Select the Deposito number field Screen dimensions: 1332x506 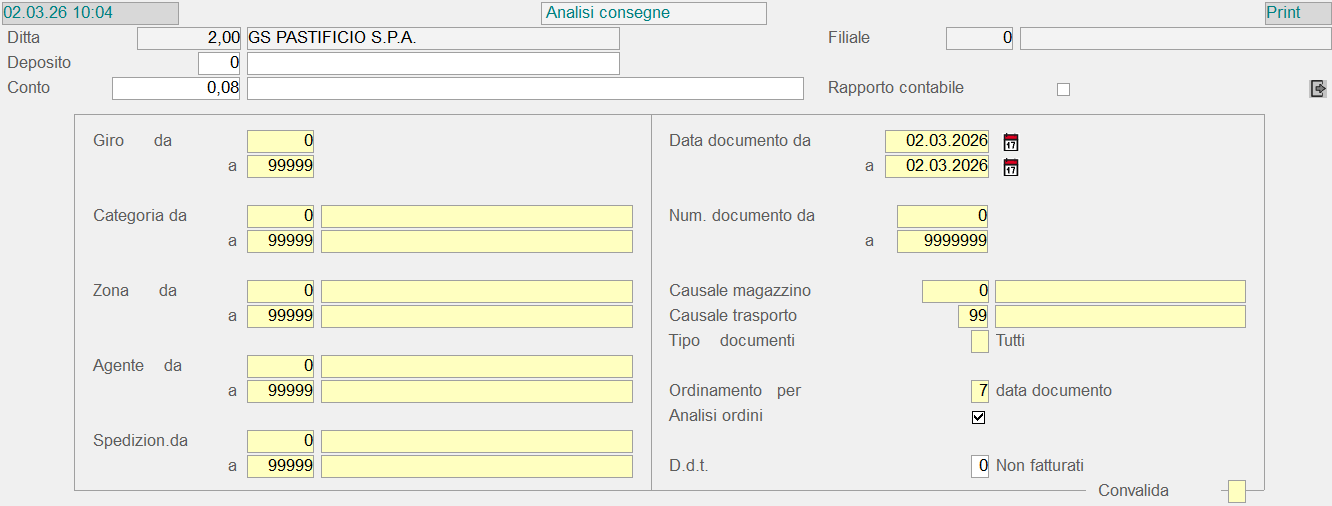[219, 63]
